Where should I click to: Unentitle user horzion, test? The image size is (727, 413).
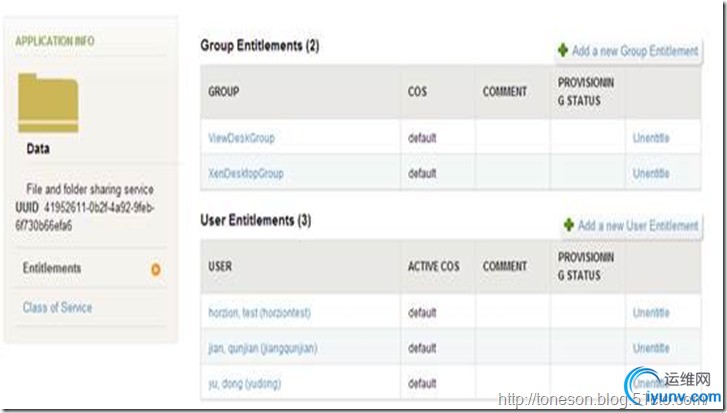point(651,313)
